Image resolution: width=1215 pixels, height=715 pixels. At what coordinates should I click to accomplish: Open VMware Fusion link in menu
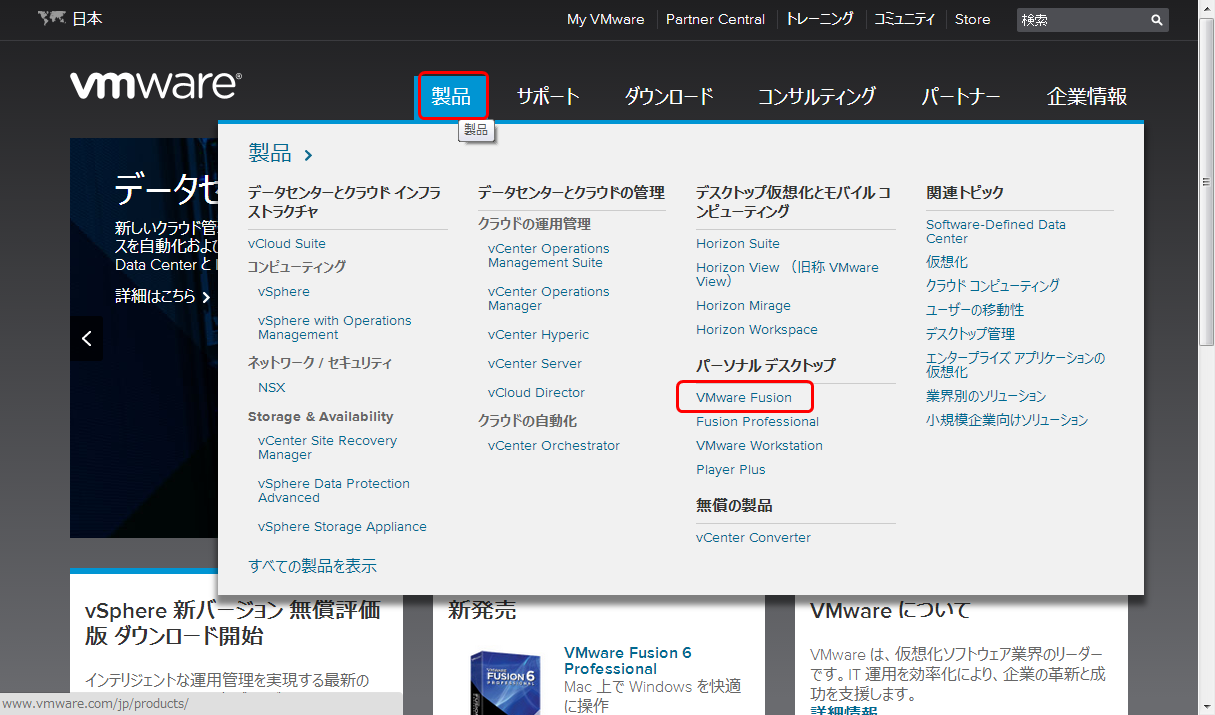point(744,398)
